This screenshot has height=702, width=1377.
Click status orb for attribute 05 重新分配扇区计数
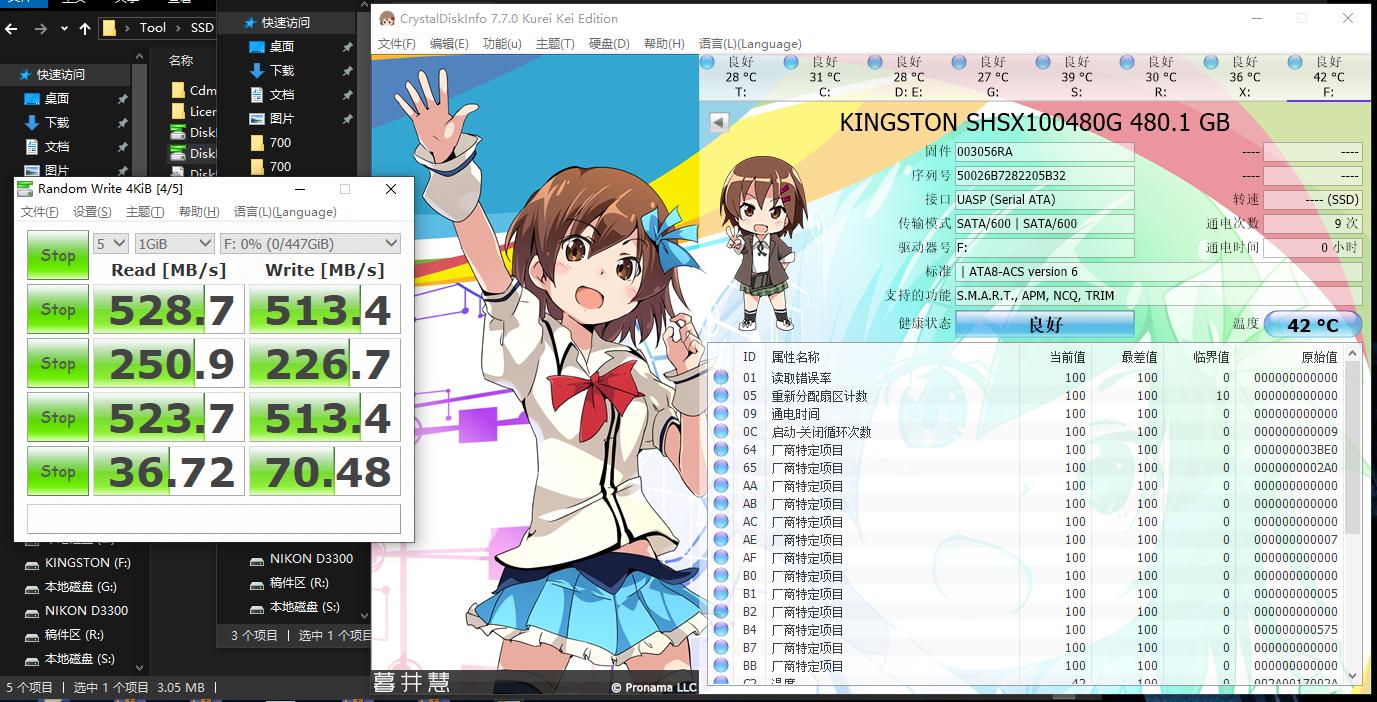click(x=721, y=396)
